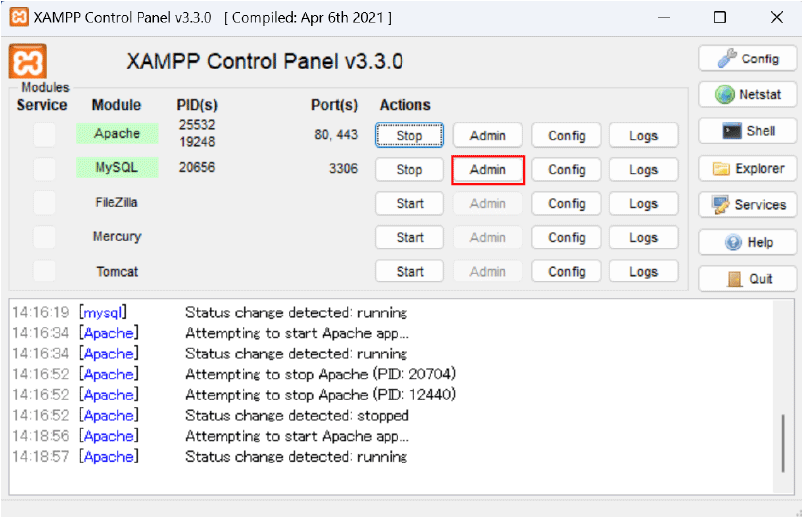The image size is (802, 517).
Task: Toggle the MySQL service checkbox
Action: pyautogui.click(x=44, y=169)
